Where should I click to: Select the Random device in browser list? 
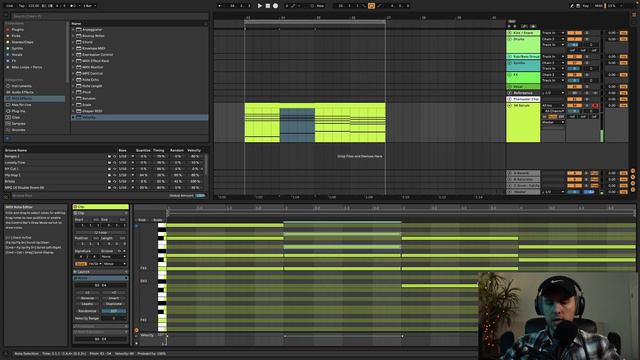coord(89,98)
